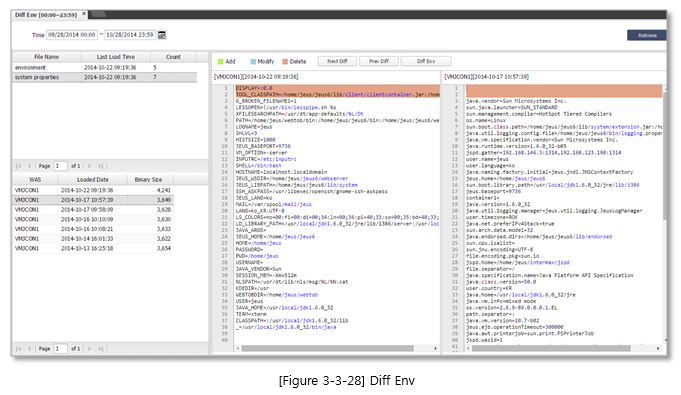Click left pane scroll-left arrow

coord(238,349)
